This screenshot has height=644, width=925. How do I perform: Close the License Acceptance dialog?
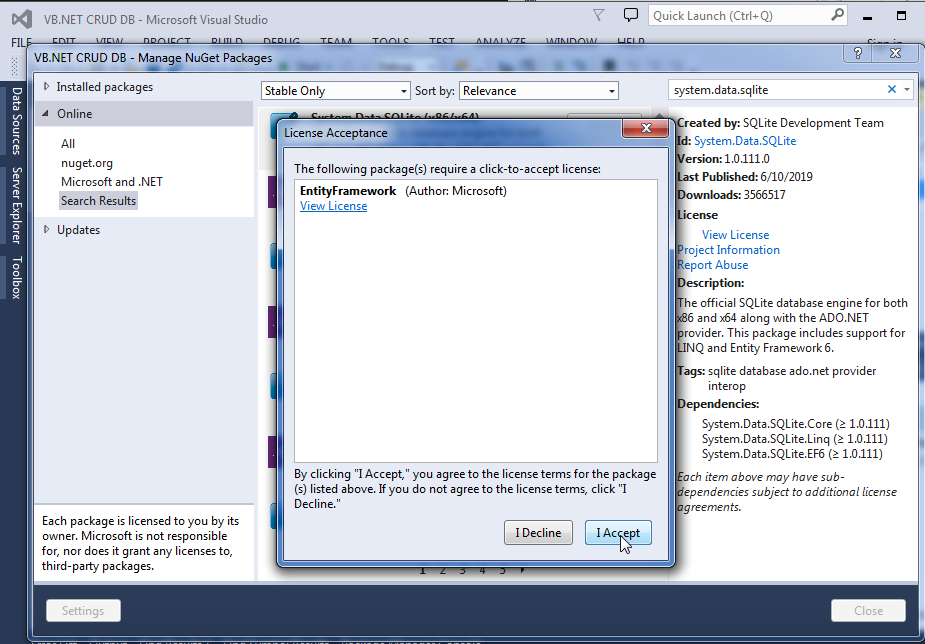pos(646,128)
